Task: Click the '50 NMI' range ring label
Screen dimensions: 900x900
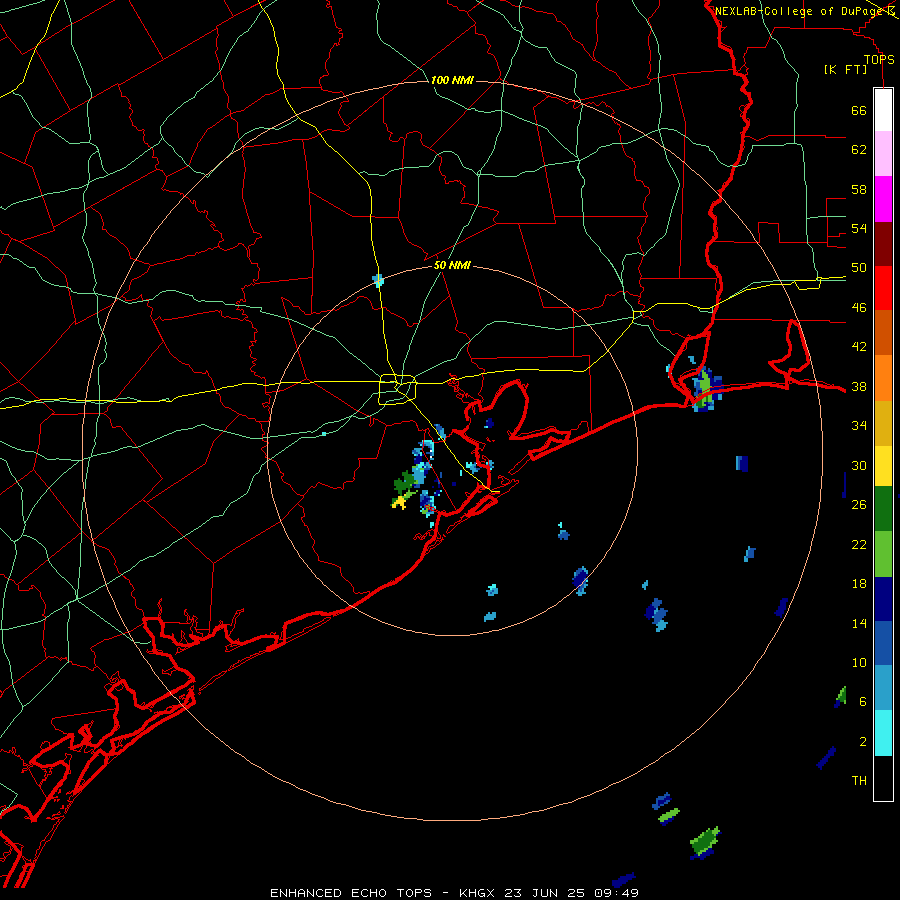Action: (x=452, y=265)
